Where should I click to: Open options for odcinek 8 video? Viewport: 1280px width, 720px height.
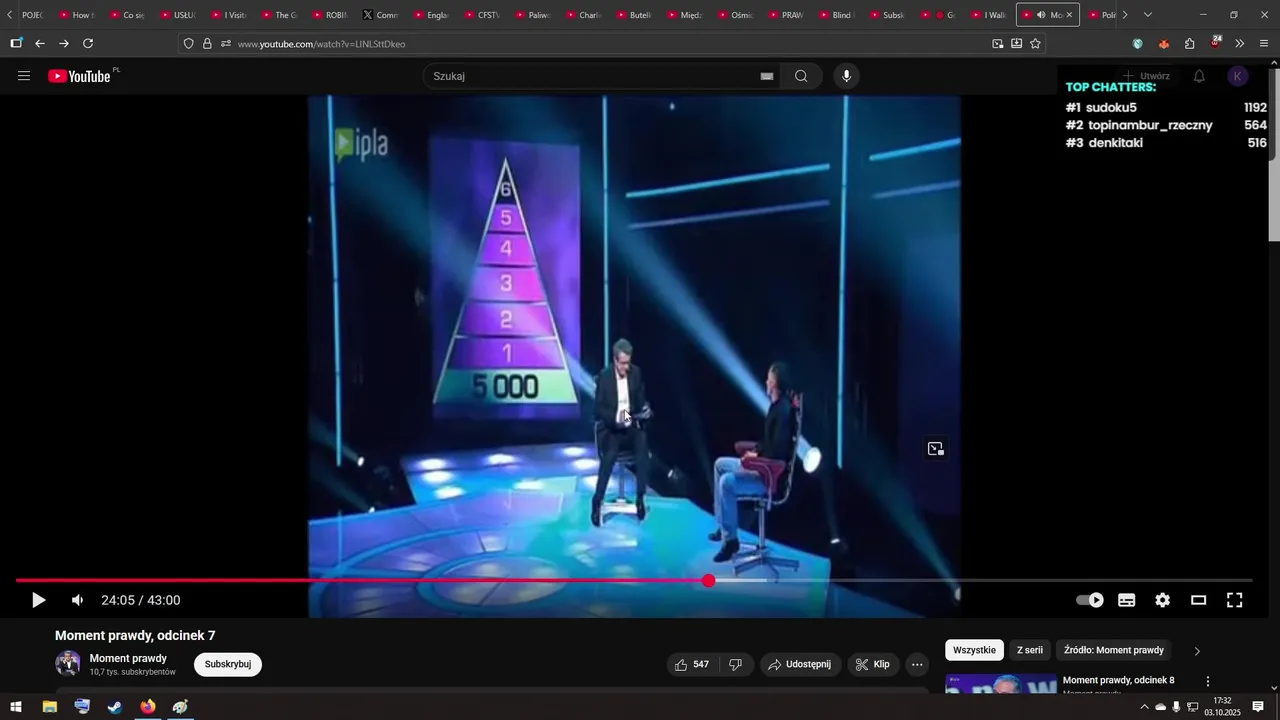[1207, 681]
